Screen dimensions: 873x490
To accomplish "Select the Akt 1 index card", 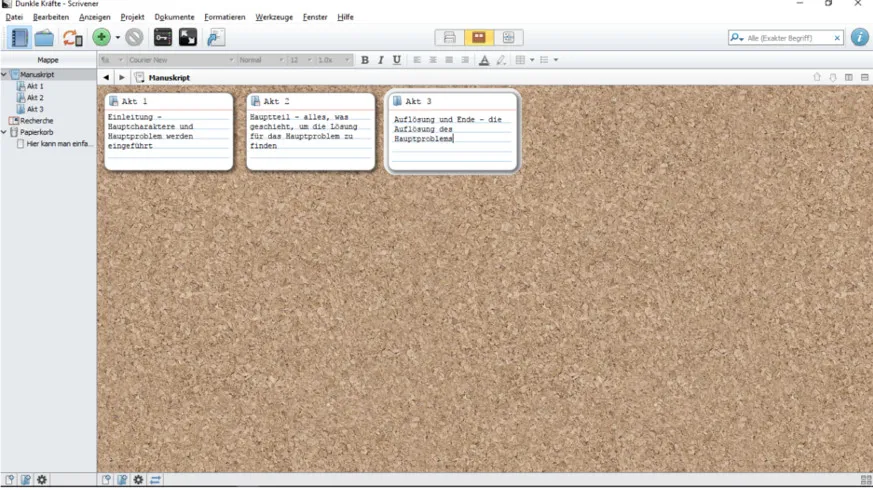I will coord(169,131).
